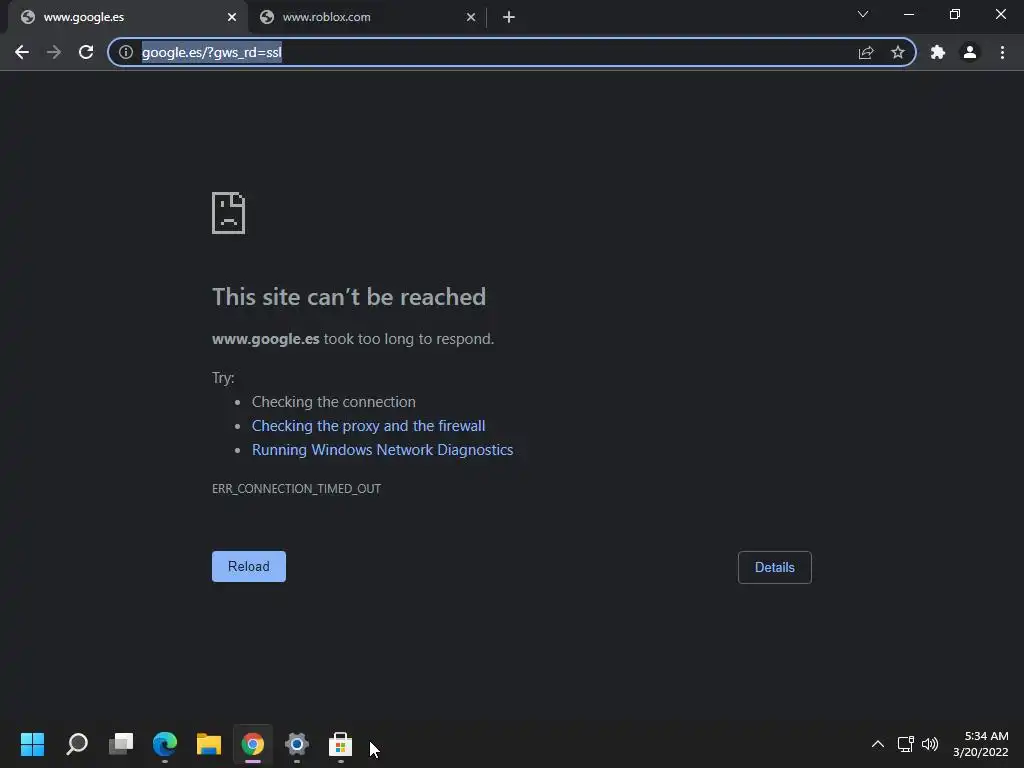Open the Chrome profile avatar

coord(970,52)
